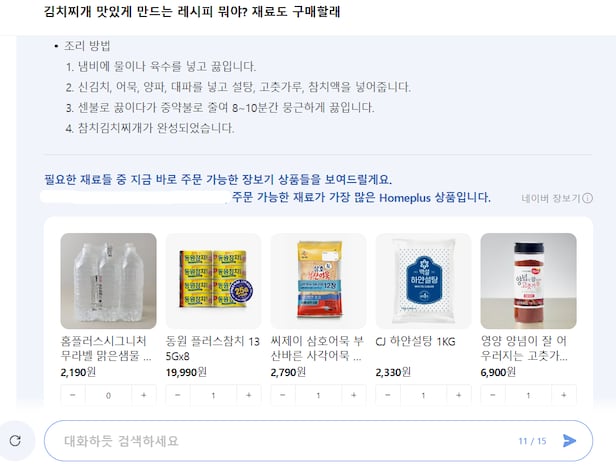The image size is (616, 466).
Task: Open the 삼호어묵 product image
Action: click(318, 281)
